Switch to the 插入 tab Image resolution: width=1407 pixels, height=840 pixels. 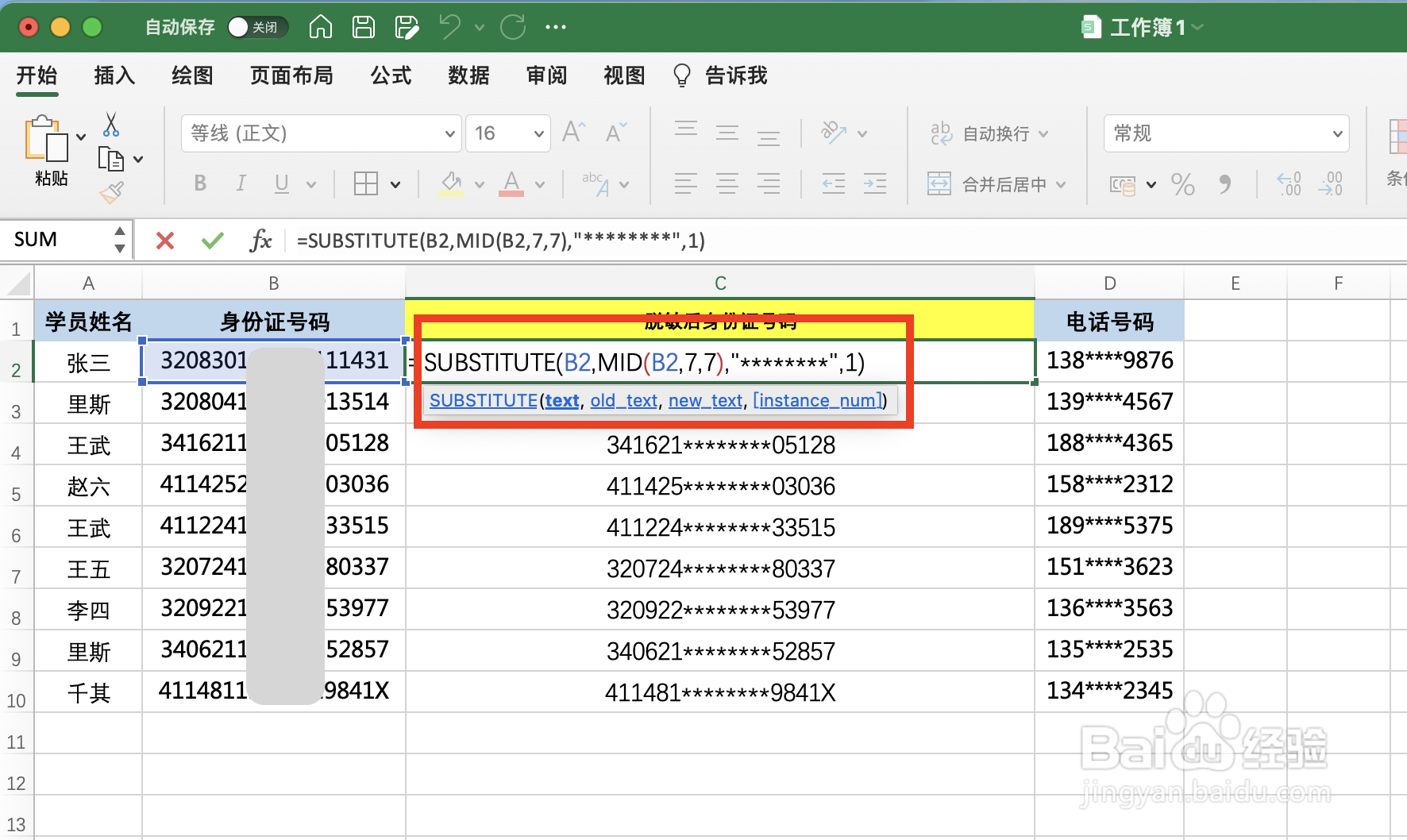click(x=114, y=75)
